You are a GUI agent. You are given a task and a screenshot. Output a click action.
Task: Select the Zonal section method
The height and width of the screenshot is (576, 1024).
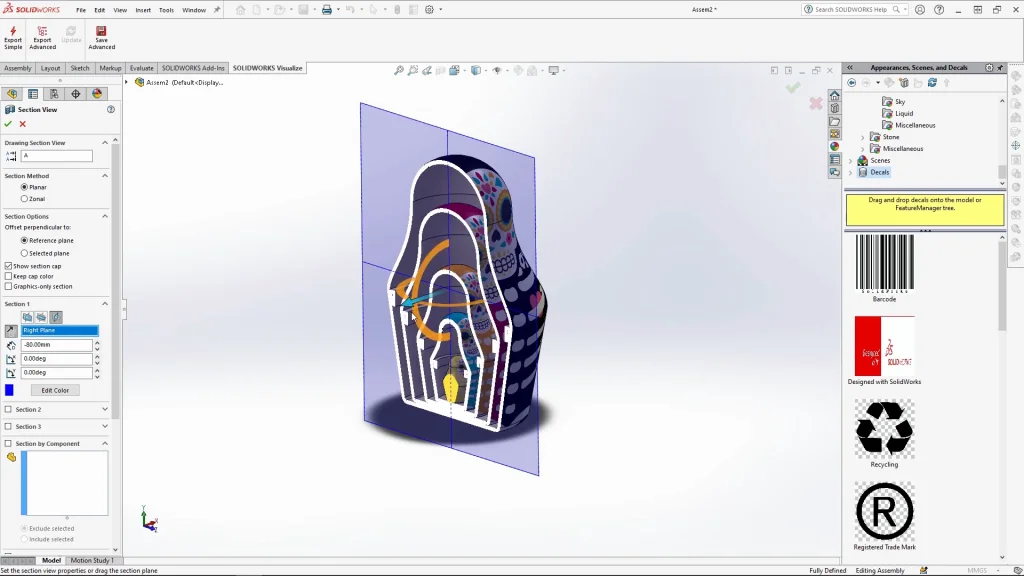click(x=25, y=199)
